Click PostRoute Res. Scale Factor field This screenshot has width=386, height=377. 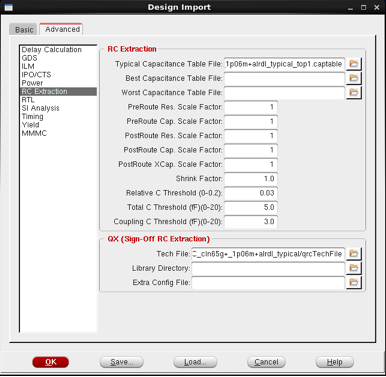click(251, 136)
